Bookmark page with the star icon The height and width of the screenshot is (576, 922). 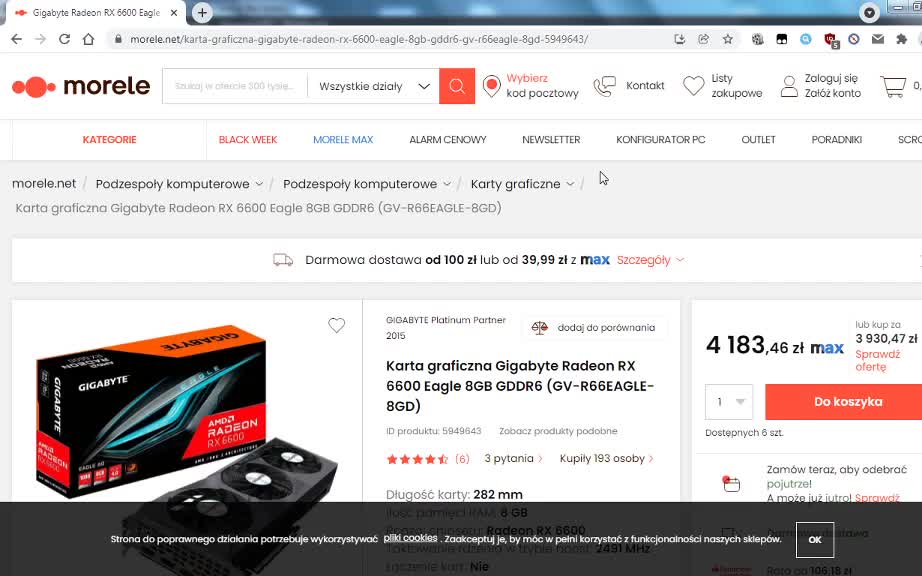coord(728,39)
